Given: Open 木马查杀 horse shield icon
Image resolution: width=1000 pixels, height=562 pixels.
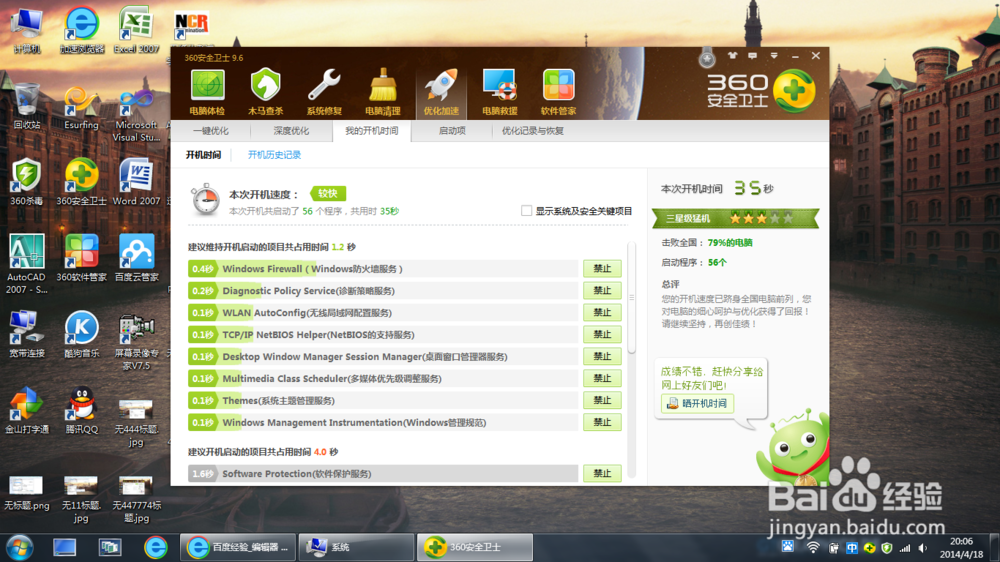Looking at the screenshot, I should [265, 92].
